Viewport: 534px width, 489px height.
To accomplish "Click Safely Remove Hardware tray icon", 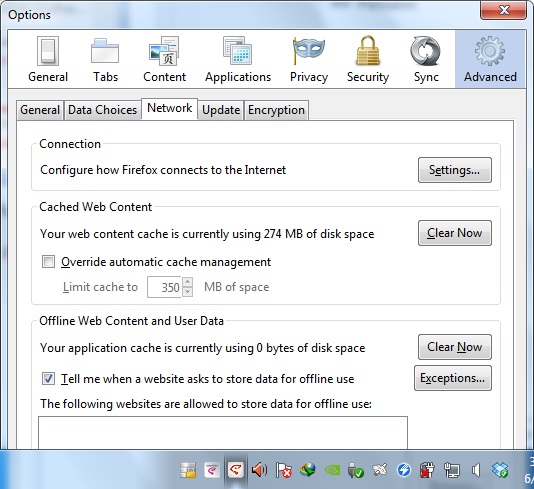I will tap(356, 471).
